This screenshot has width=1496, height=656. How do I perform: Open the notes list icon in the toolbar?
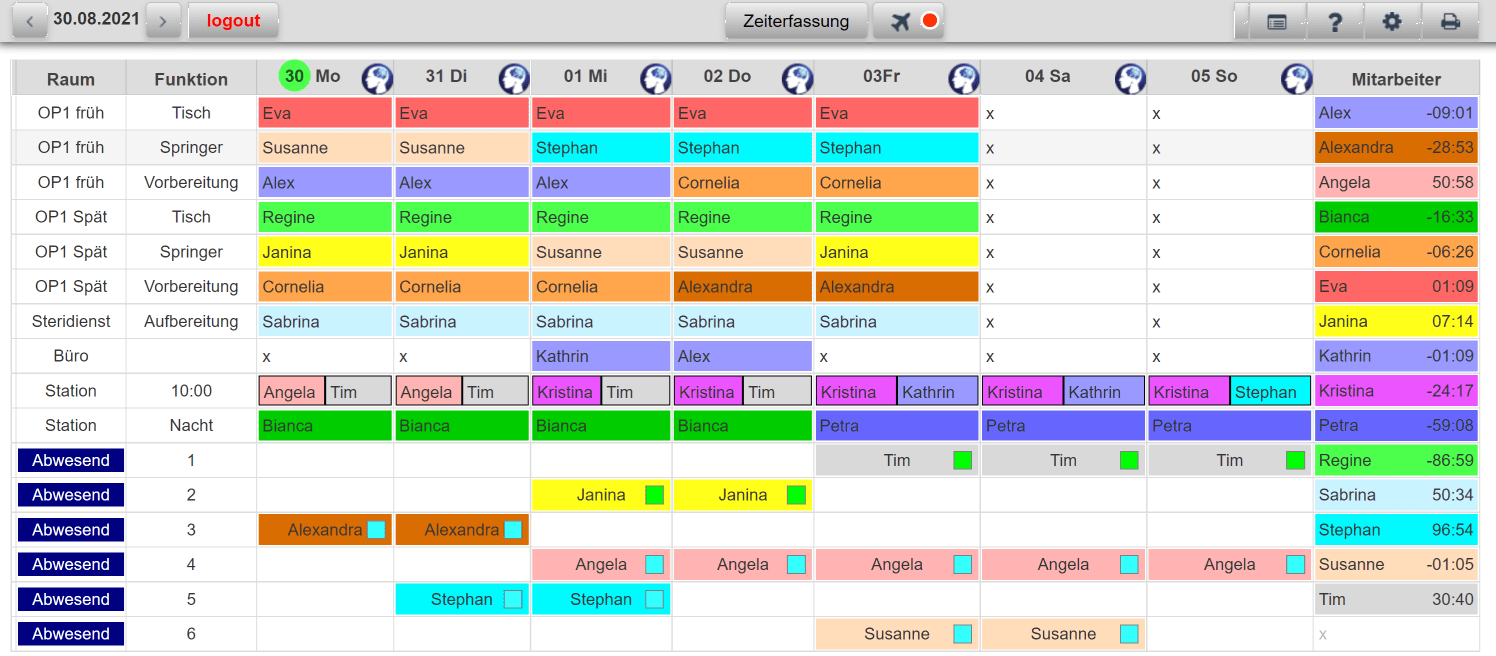(x=1277, y=20)
